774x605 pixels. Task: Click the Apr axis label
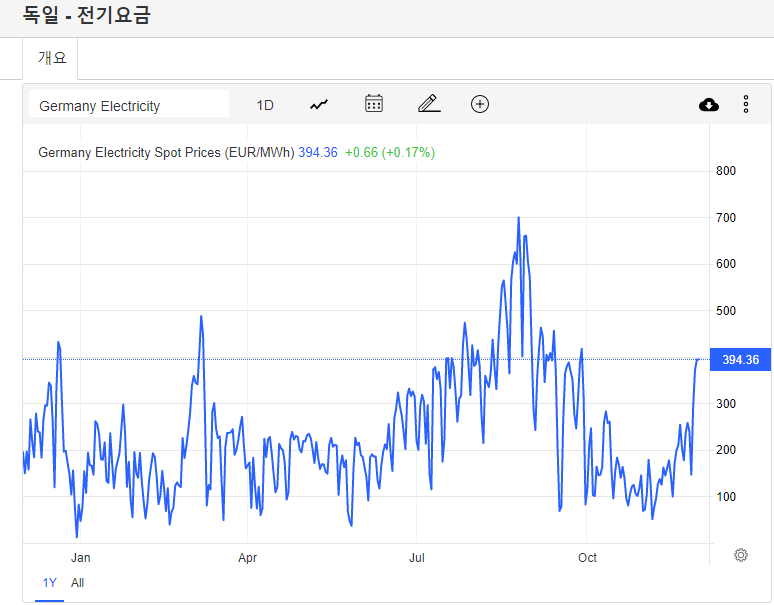tap(247, 558)
